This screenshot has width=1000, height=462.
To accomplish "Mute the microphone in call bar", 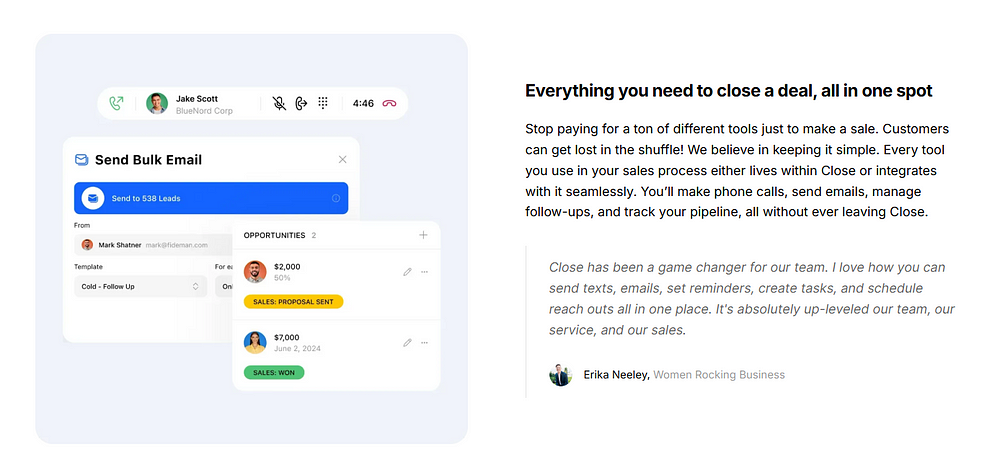I will (279, 103).
